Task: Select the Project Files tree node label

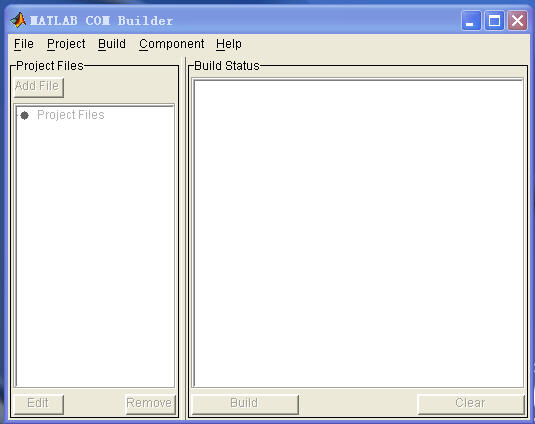Action: (x=71, y=115)
